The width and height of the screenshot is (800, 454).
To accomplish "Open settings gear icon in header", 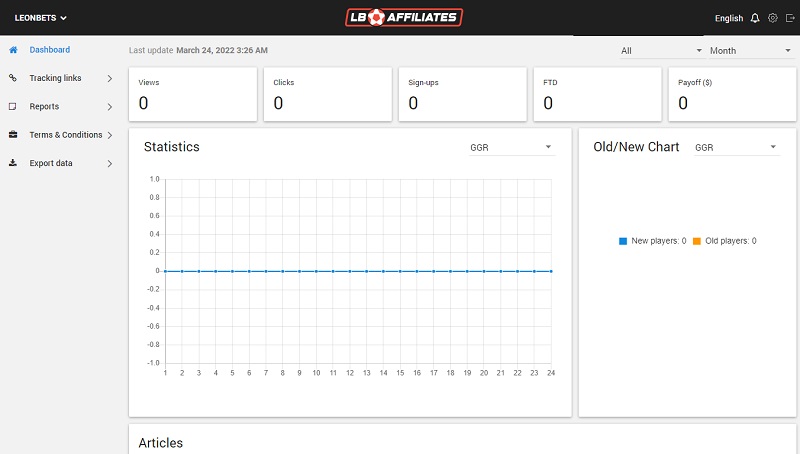I will [773, 18].
